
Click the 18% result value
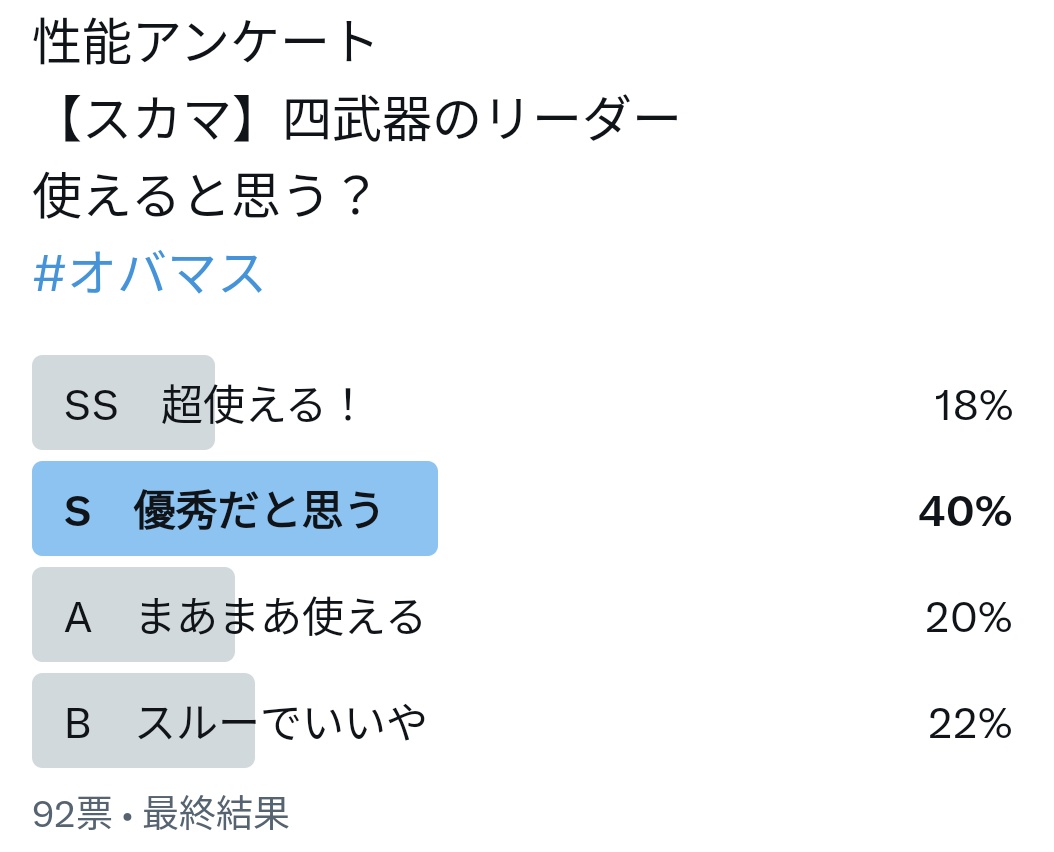[x=973, y=405]
